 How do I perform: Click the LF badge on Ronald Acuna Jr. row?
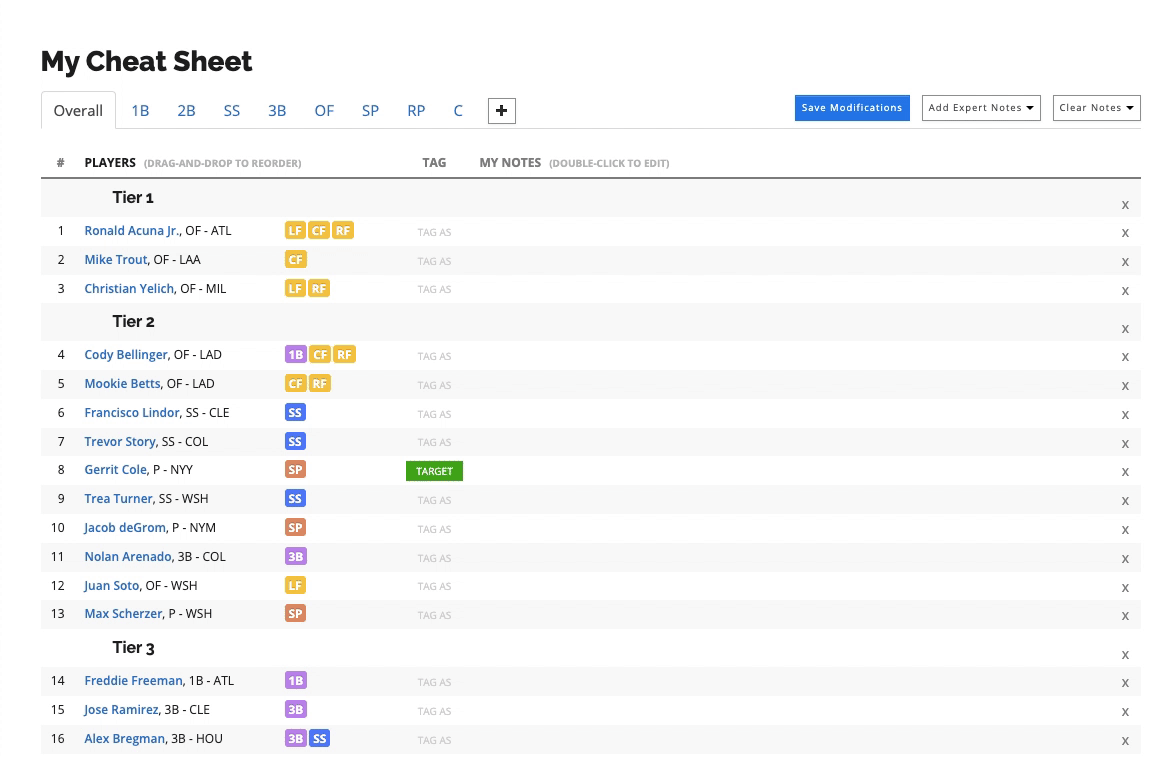click(295, 231)
